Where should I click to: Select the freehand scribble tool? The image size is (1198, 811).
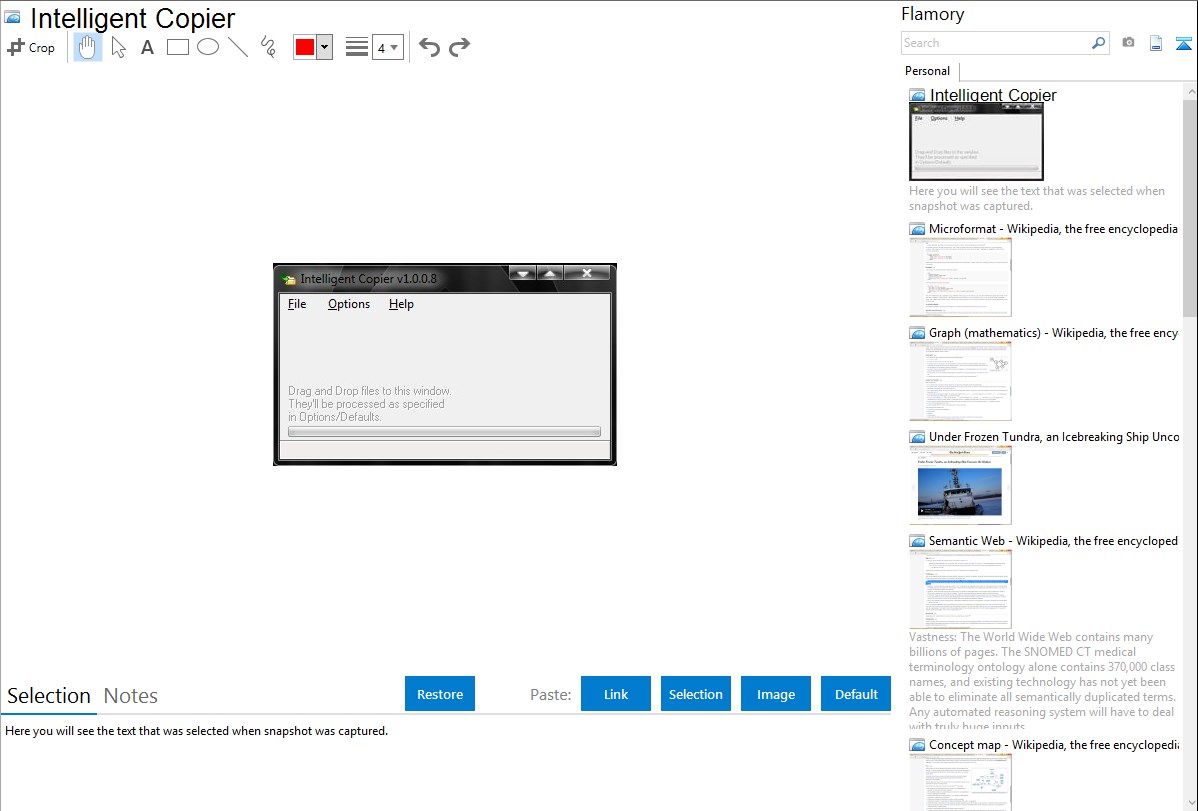(268, 47)
